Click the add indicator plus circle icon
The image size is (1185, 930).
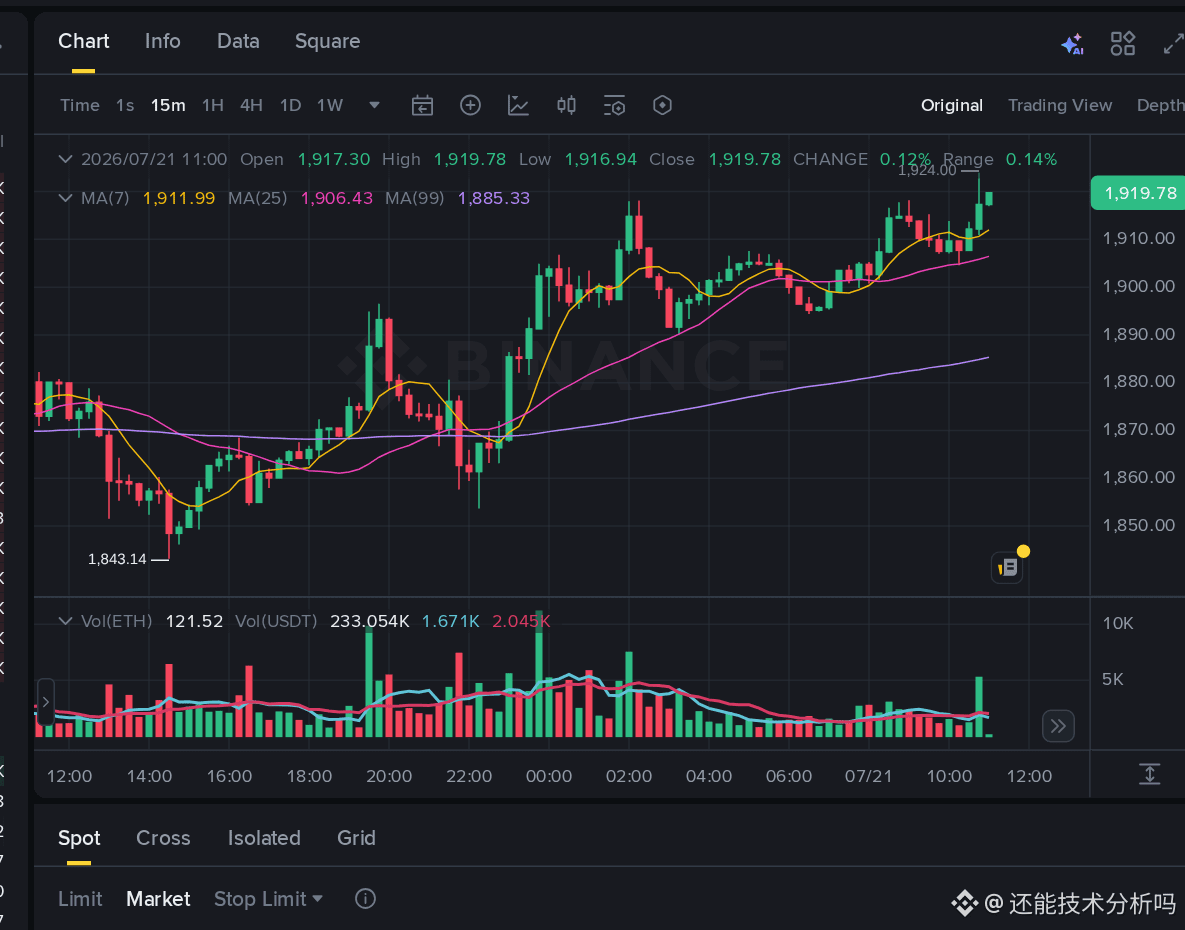pos(470,105)
